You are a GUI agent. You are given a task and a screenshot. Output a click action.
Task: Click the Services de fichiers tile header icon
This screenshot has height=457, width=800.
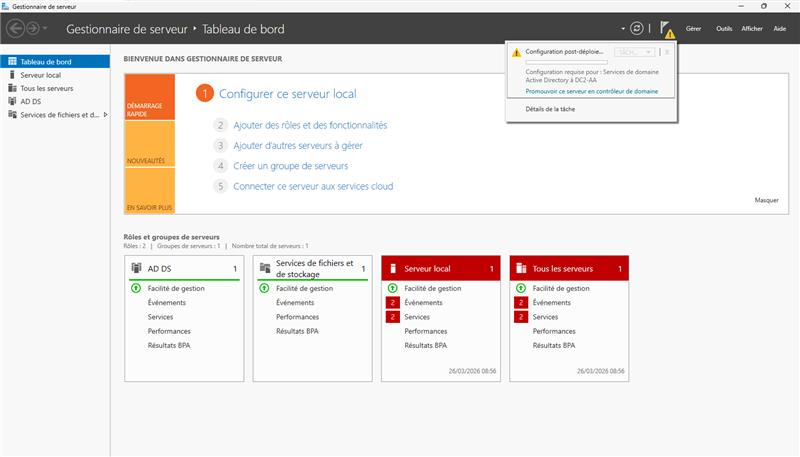265,268
